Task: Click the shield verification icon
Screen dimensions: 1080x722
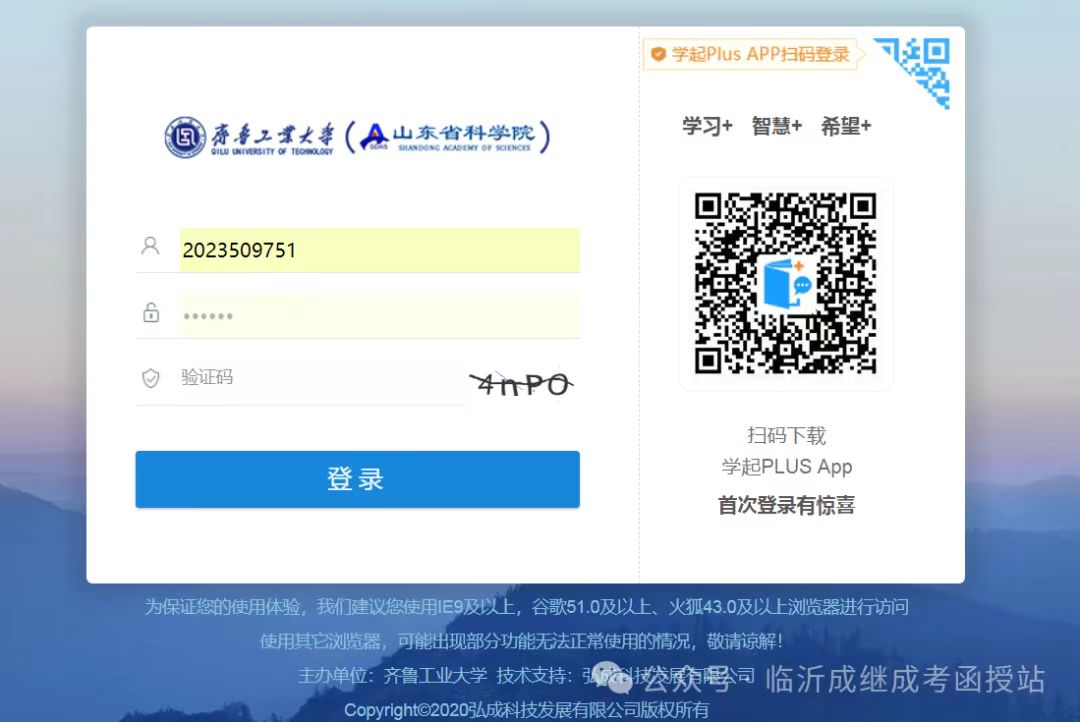Action: click(x=150, y=378)
